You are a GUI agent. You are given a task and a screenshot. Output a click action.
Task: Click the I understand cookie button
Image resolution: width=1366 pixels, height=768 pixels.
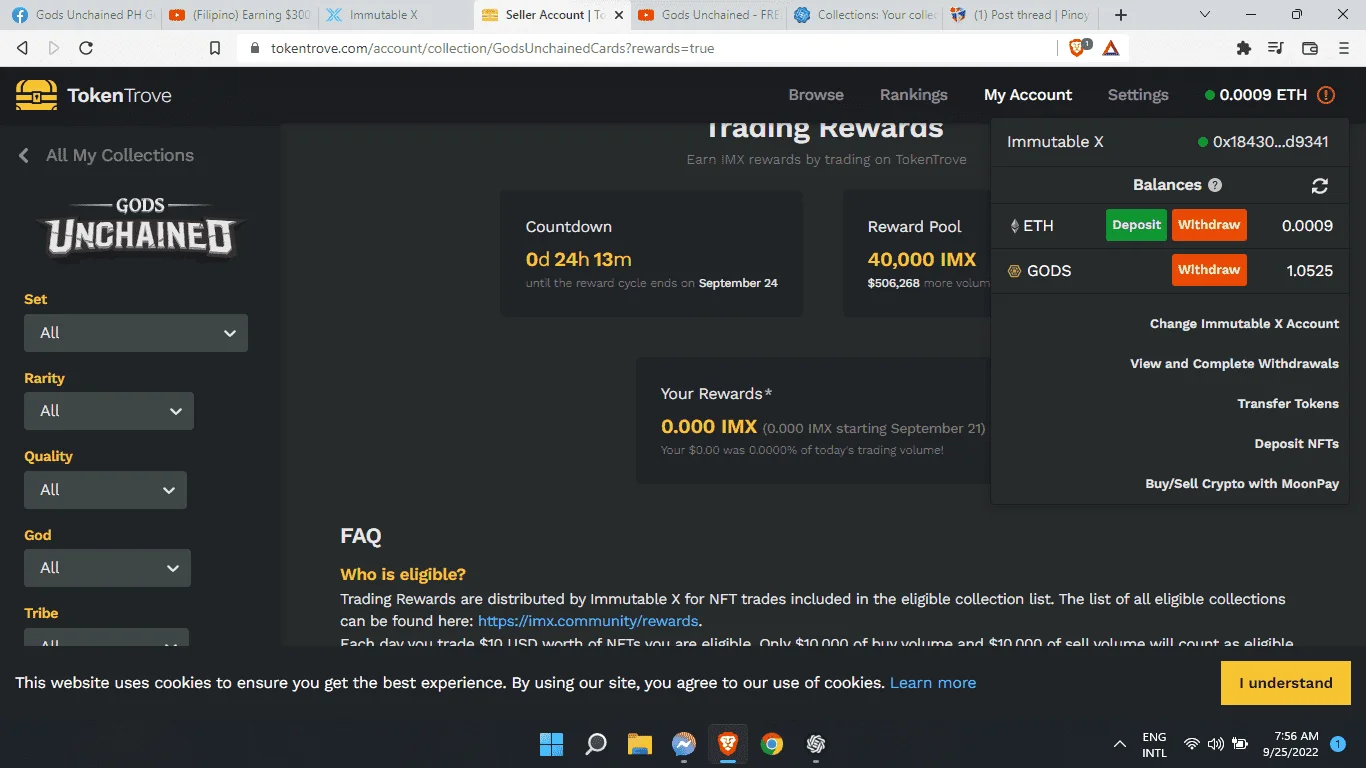(1286, 683)
